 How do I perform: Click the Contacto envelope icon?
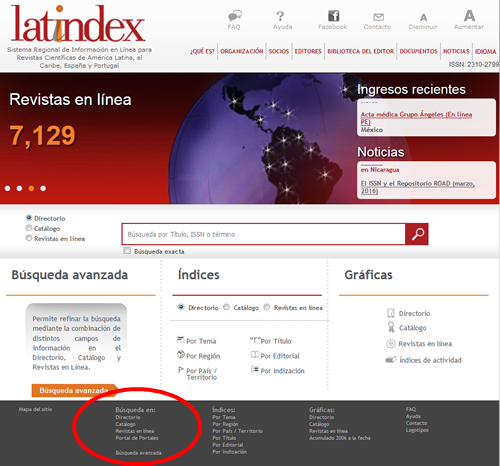tap(378, 17)
